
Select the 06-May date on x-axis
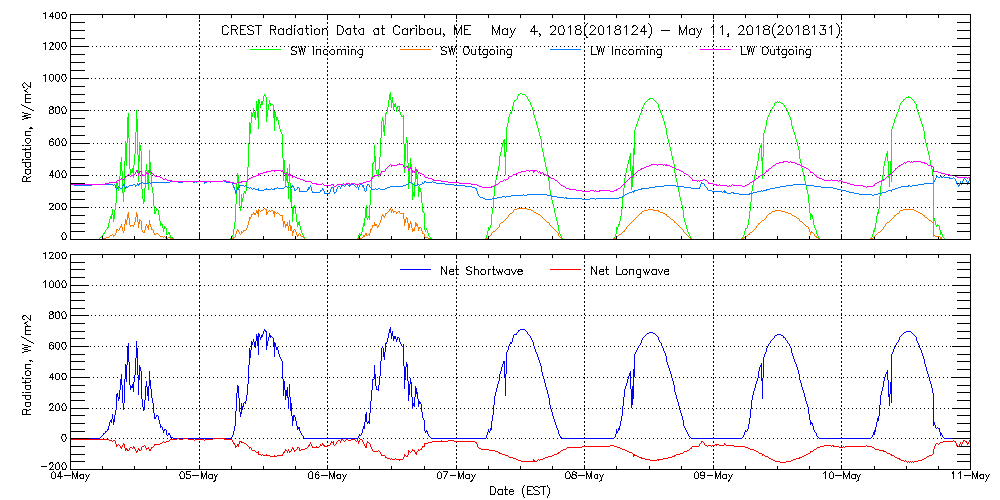click(x=328, y=476)
